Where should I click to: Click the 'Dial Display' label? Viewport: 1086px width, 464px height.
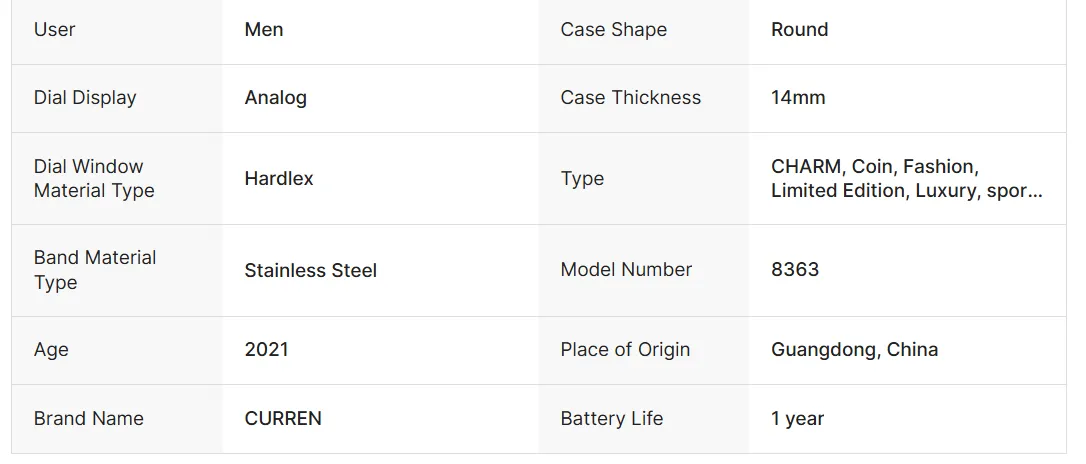click(x=85, y=98)
